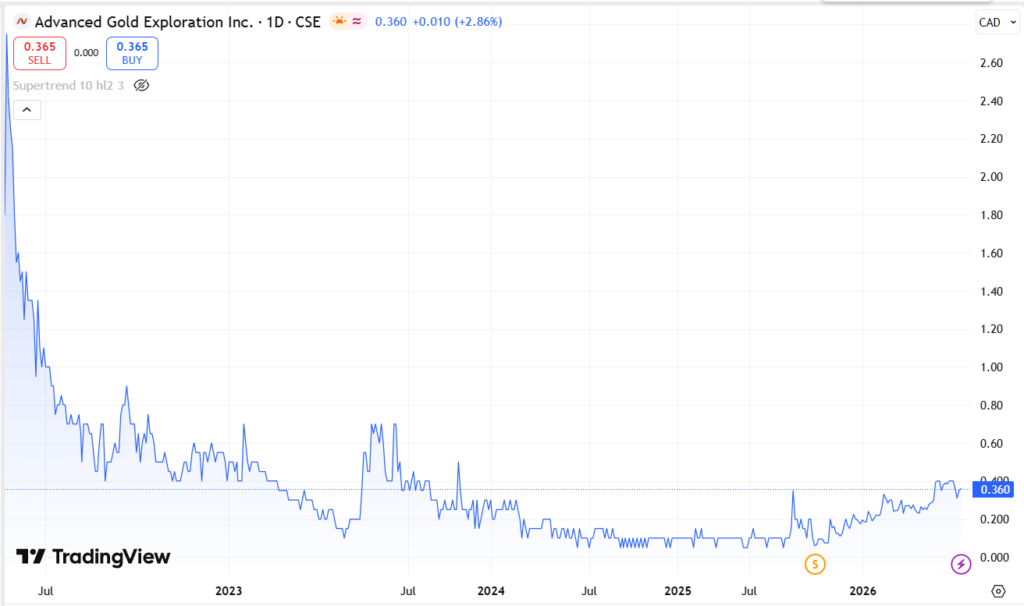
Task: Click the orange market status sun icon
Action: tap(341, 21)
